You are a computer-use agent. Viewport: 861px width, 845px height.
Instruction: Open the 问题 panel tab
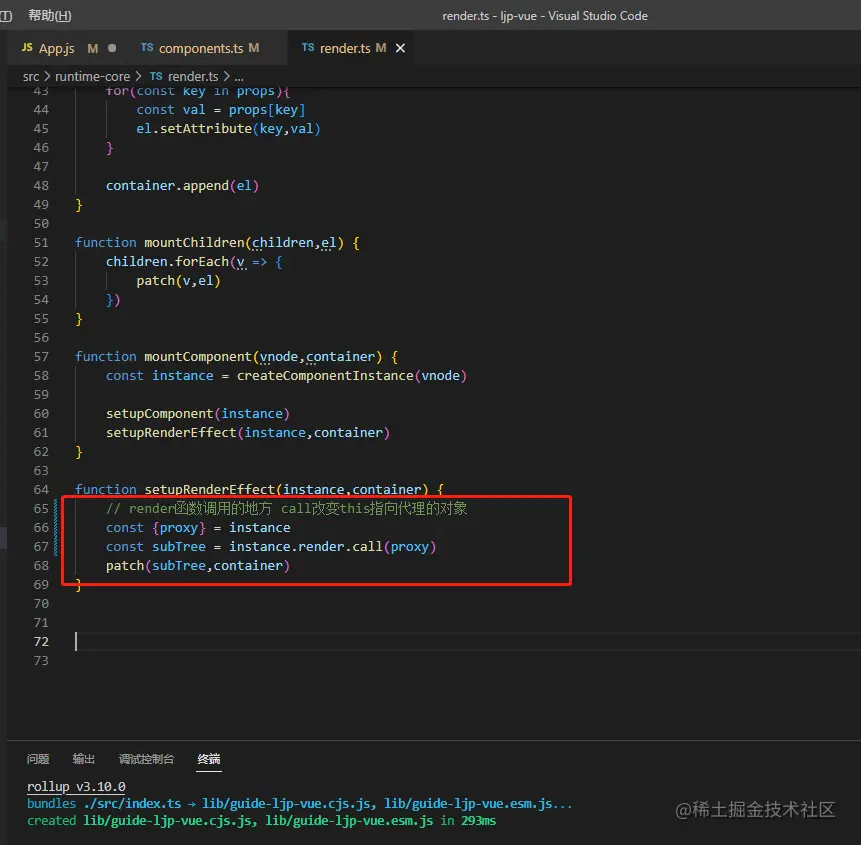tap(38, 759)
